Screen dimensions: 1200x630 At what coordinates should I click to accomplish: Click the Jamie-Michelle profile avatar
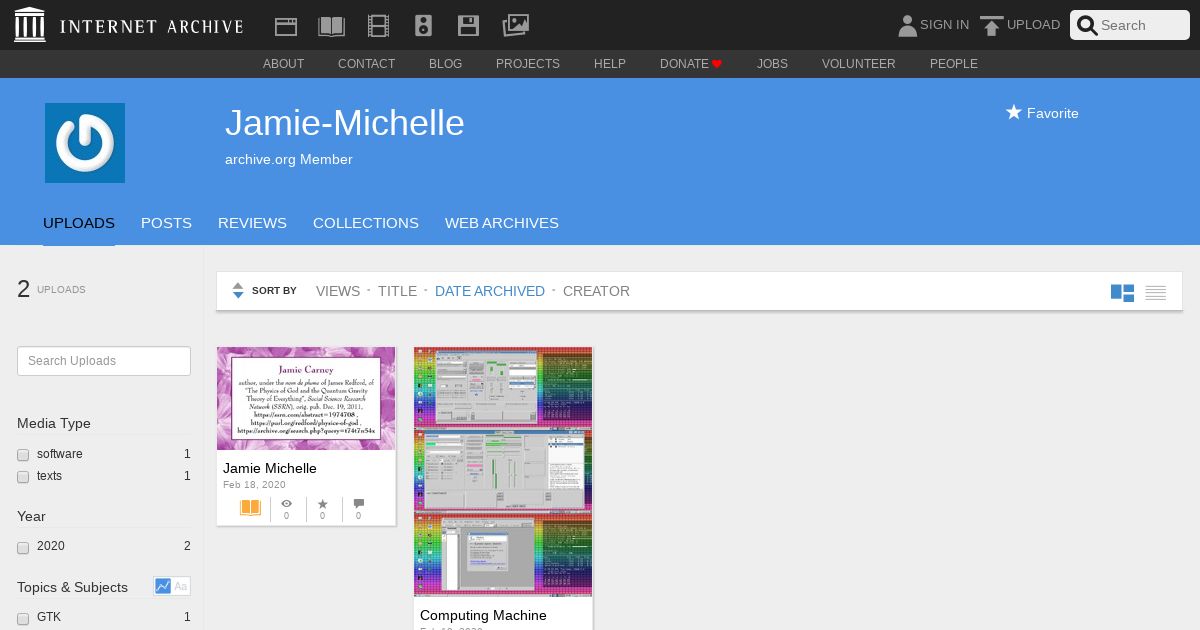click(x=85, y=143)
